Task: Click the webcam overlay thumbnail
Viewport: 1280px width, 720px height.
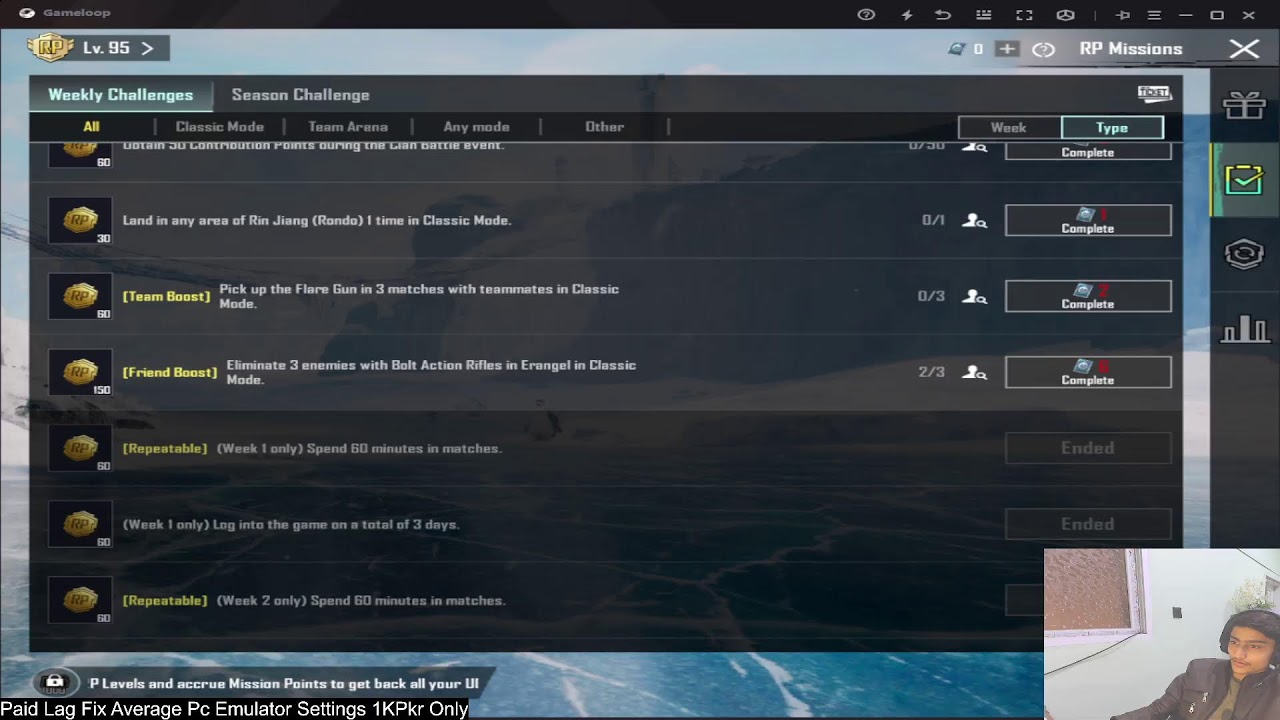Action: [1162, 634]
